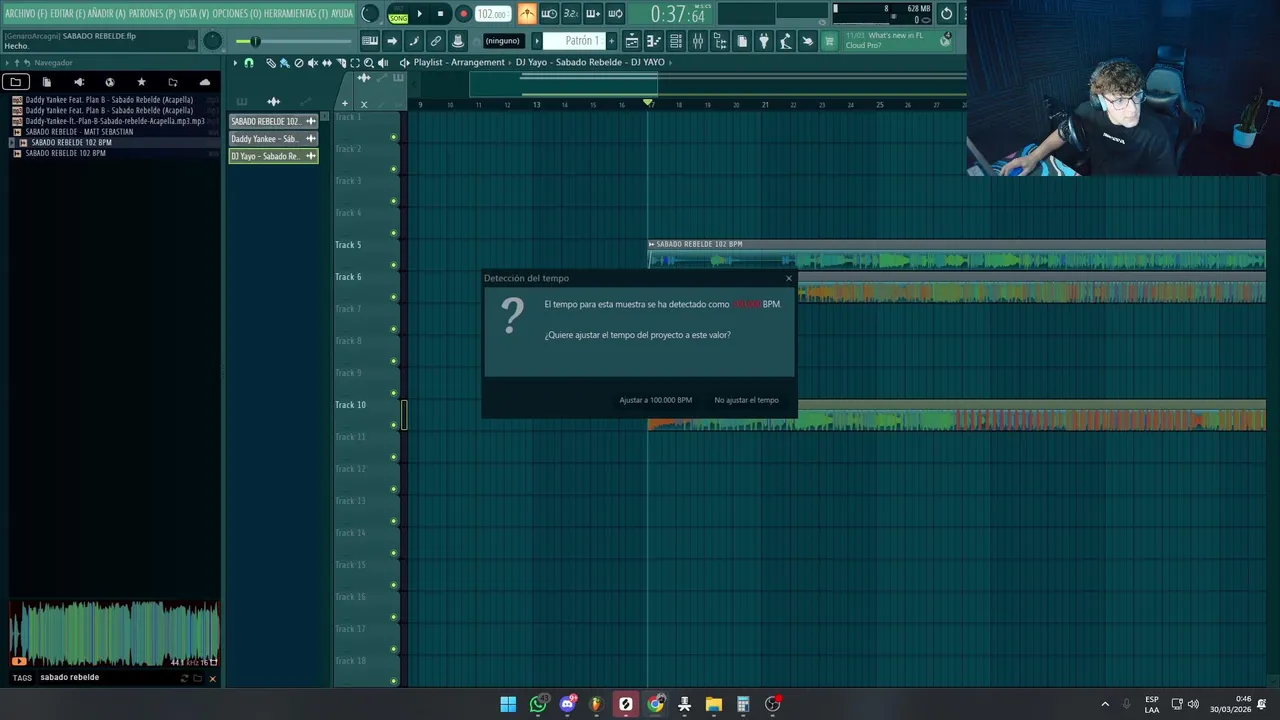The height and width of the screenshot is (720, 1280).
Task: Open the Mixer window icon
Action: coord(698,41)
